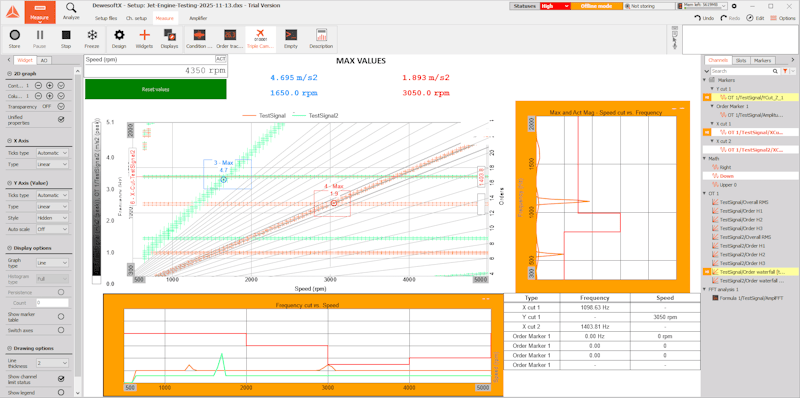Viewport: 800px width, 398px height.
Task: Click the red filter funnel icon
Action: pos(785,71)
